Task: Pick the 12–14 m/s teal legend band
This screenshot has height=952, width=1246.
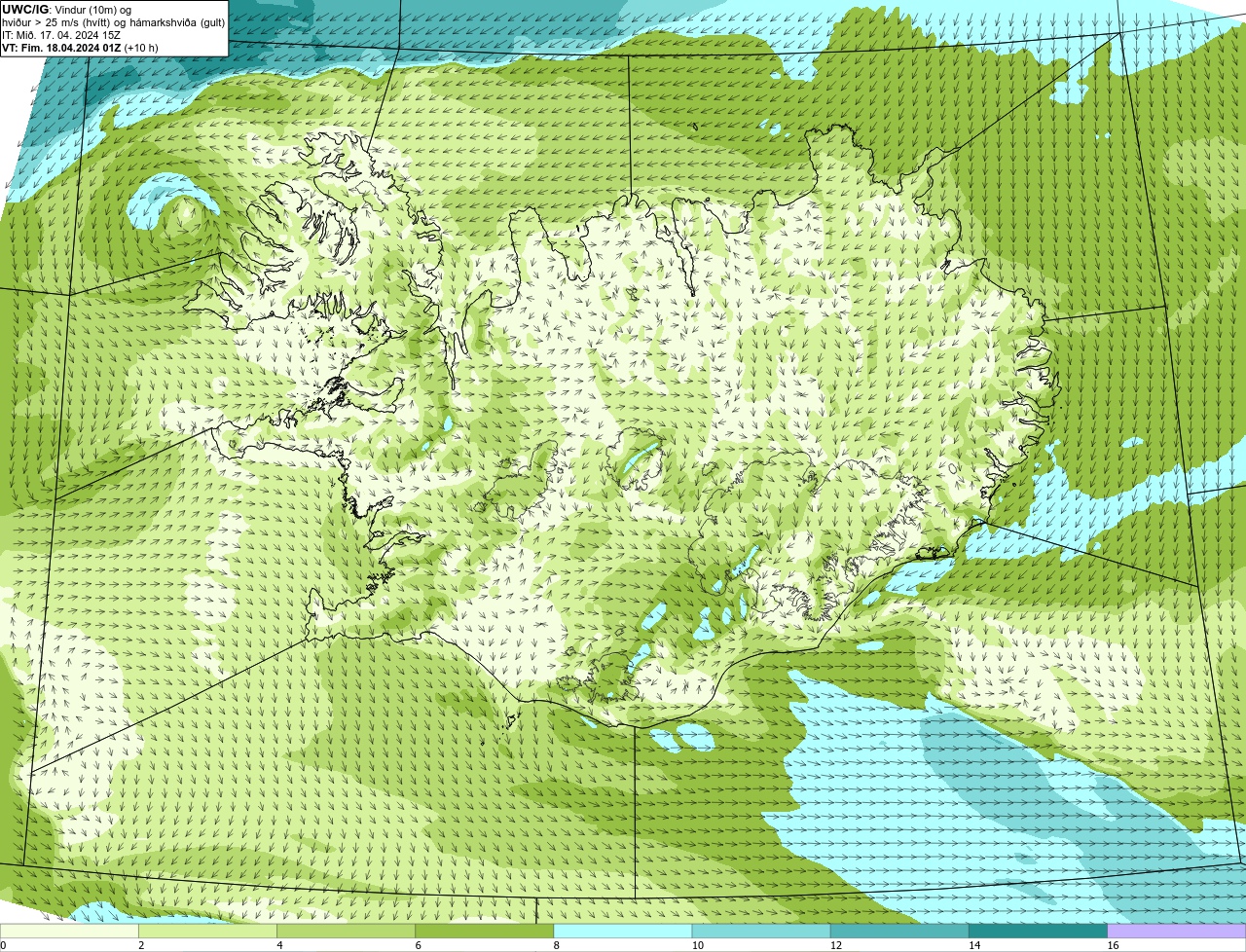Action: (x=899, y=931)
